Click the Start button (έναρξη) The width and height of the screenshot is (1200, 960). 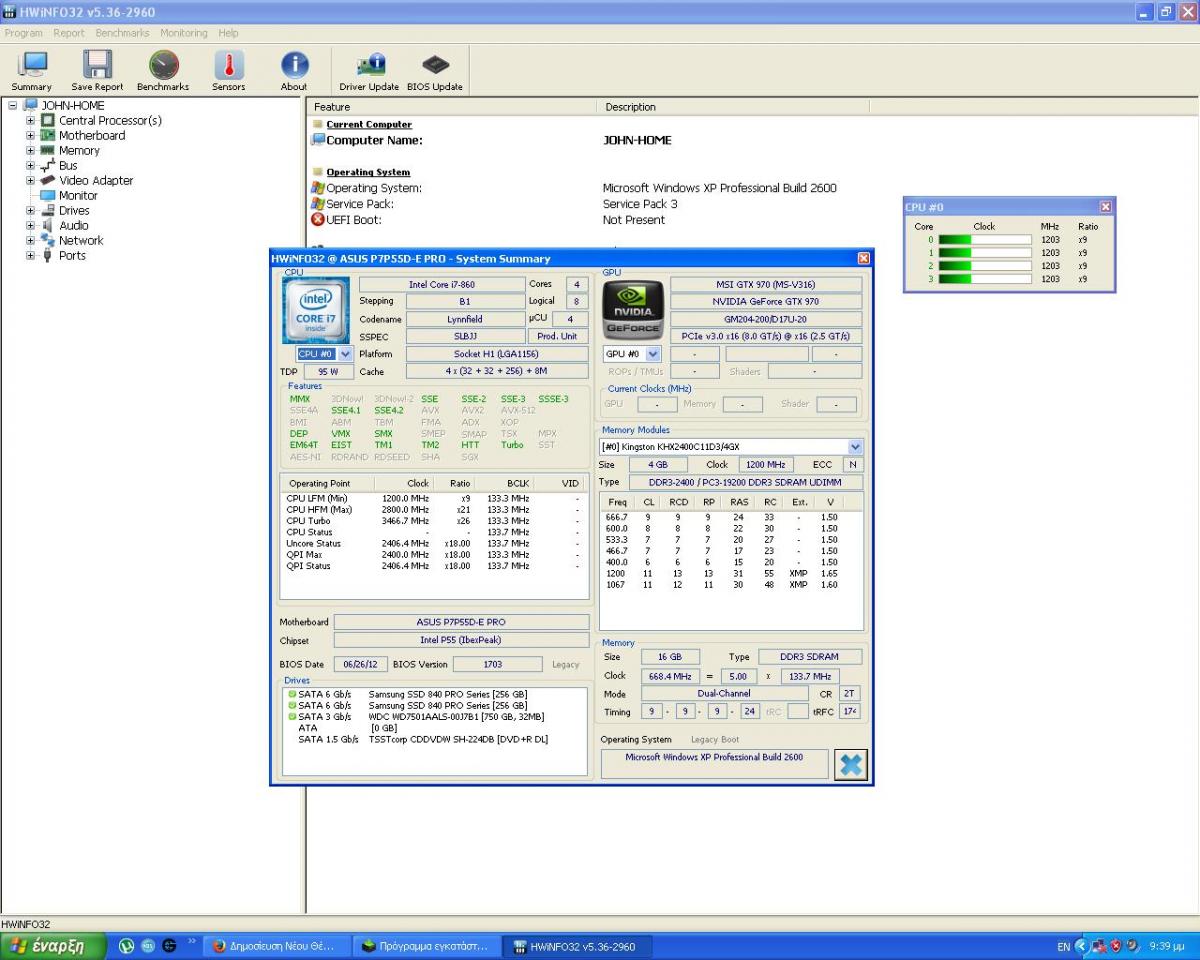point(52,946)
